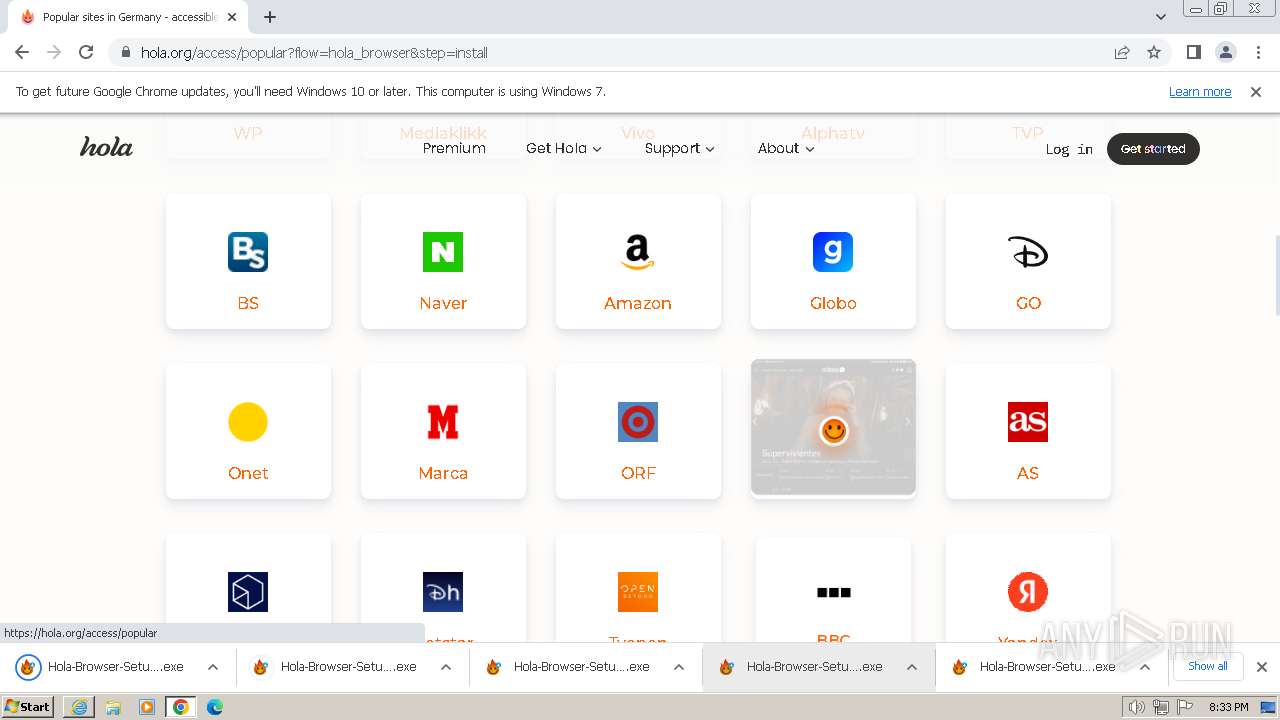
Task: Click the Learn more update link
Action: [1200, 91]
